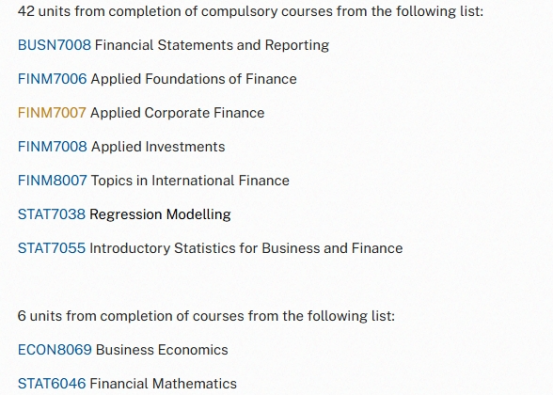Viewport: 554px width, 396px height.
Task: Click the 'Financial Statements and Reporting' title text
Action: (x=212, y=45)
